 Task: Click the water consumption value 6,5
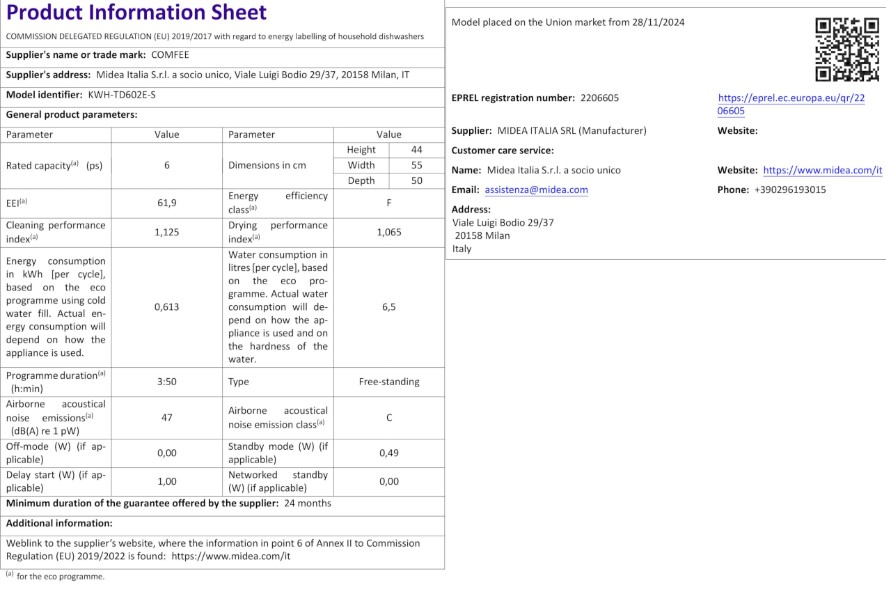point(389,307)
